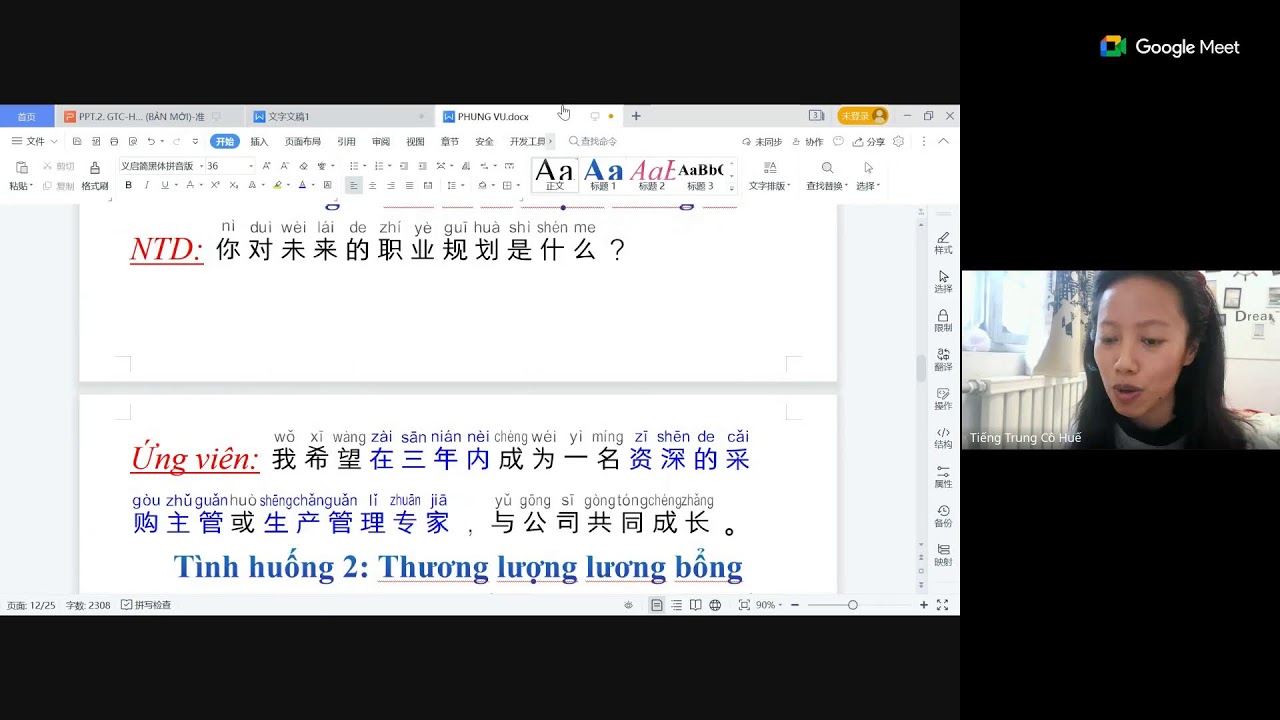Open the Find and Replace (查找替换) dropdown
Viewport: 1280px width, 720px height.
[x=827, y=186]
